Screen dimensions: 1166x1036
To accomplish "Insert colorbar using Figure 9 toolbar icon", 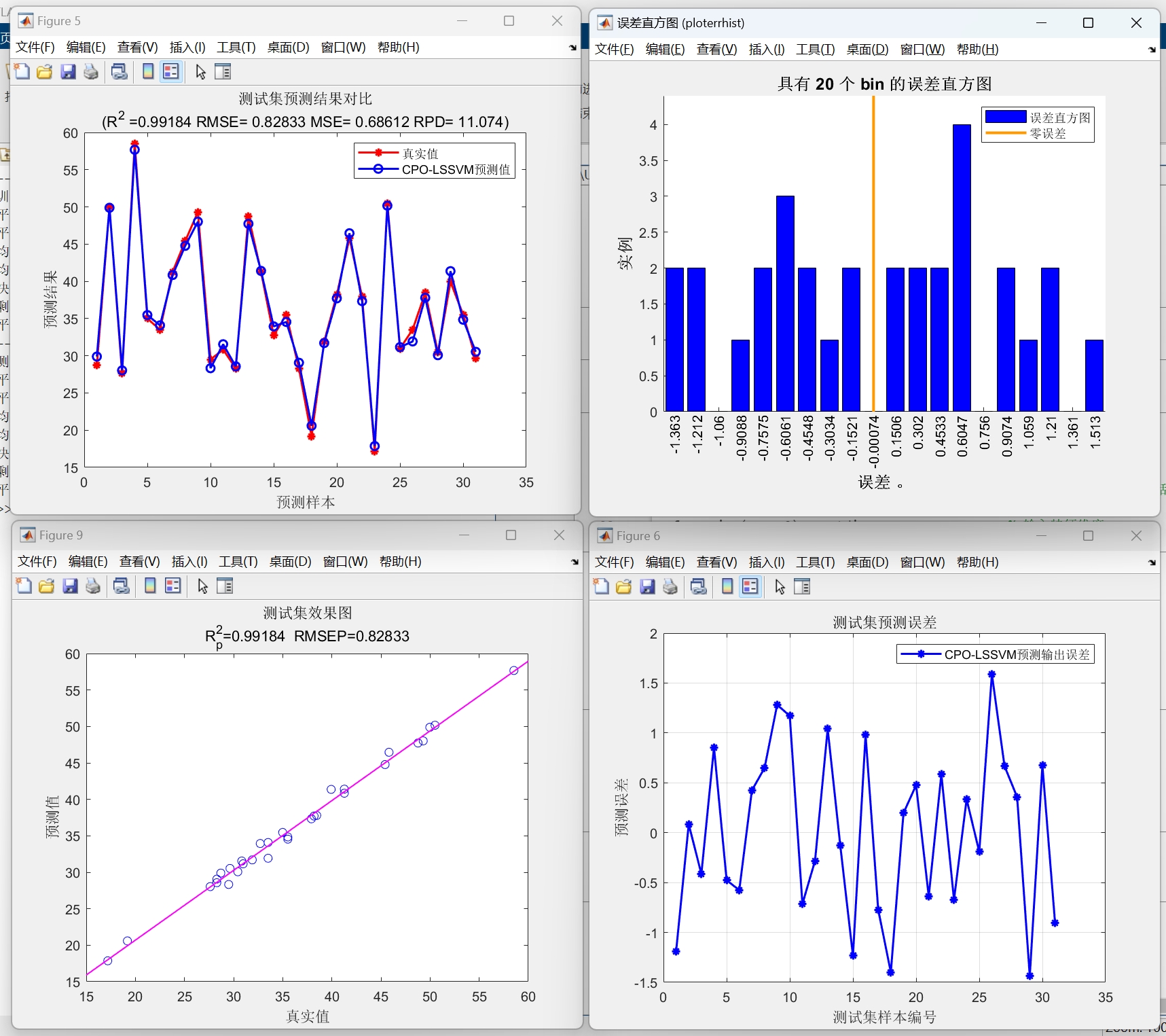I will (x=150, y=586).
